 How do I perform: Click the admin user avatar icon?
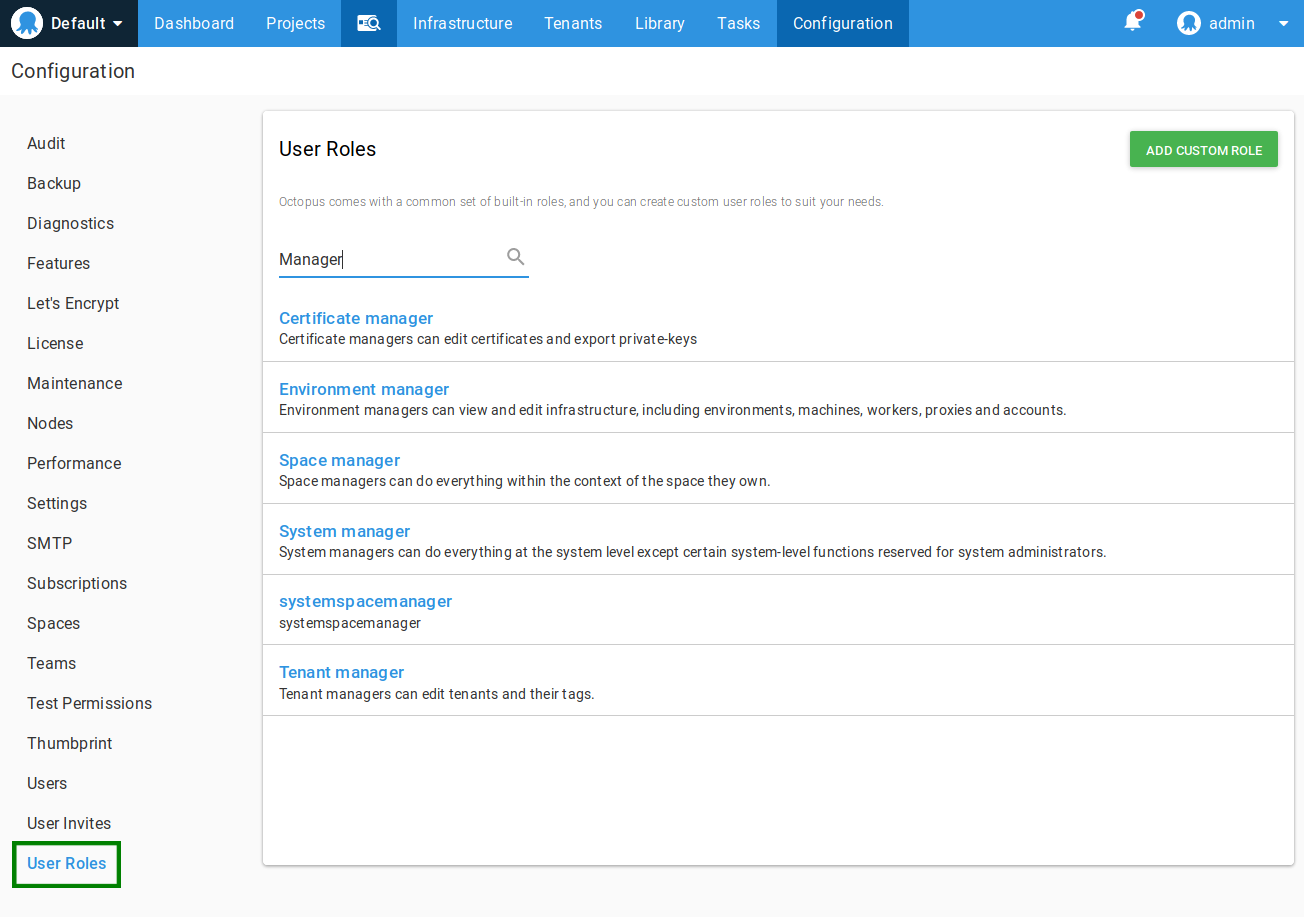click(1188, 23)
